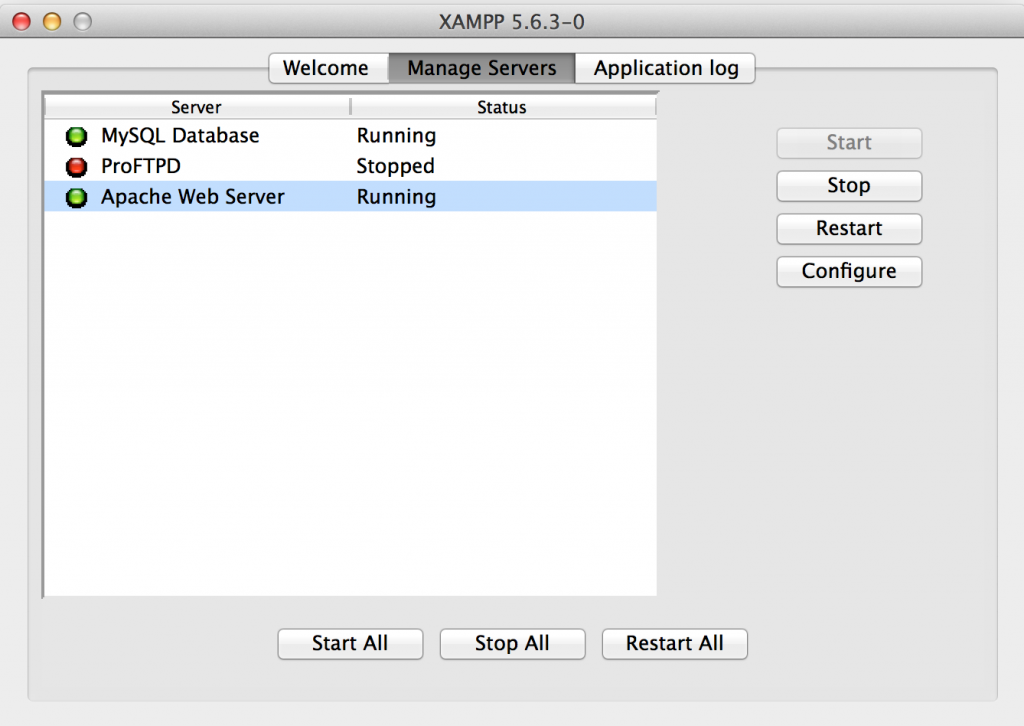Select the Apache Web Server name
Screen dimensions: 1024x726
(193, 197)
